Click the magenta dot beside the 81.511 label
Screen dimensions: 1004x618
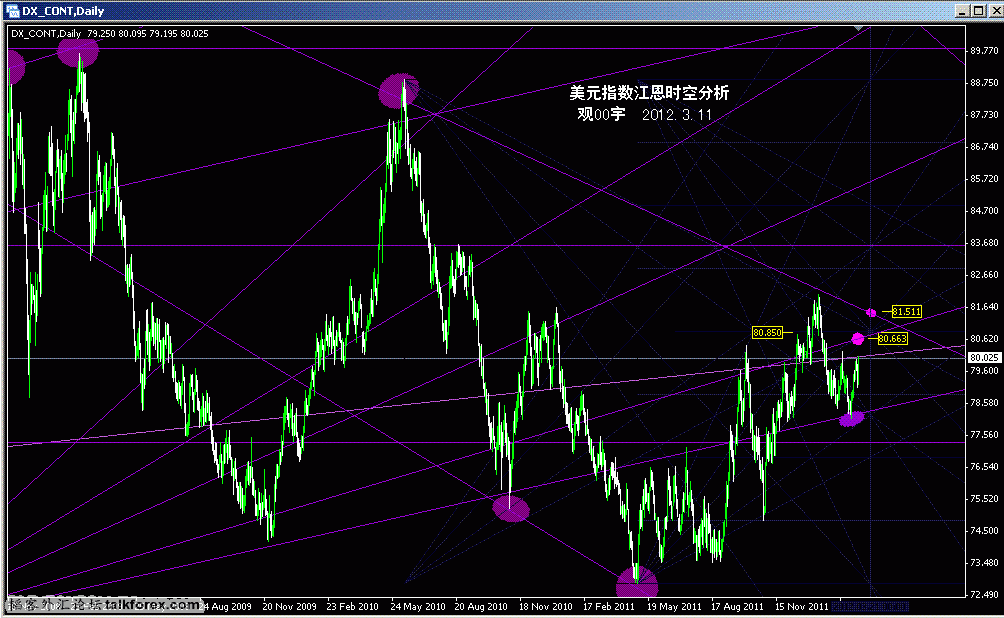(x=871, y=313)
